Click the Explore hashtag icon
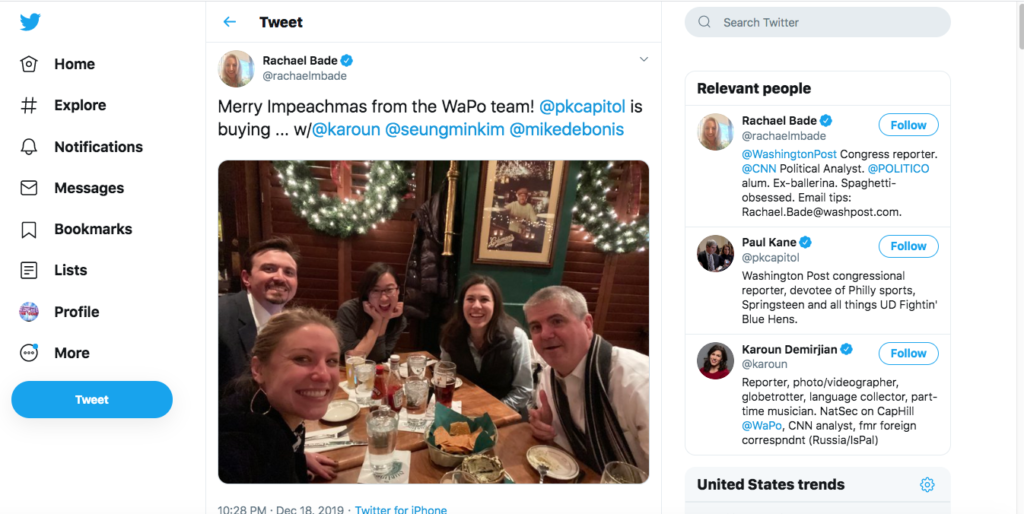The width and height of the screenshot is (1024, 514). pos(29,105)
